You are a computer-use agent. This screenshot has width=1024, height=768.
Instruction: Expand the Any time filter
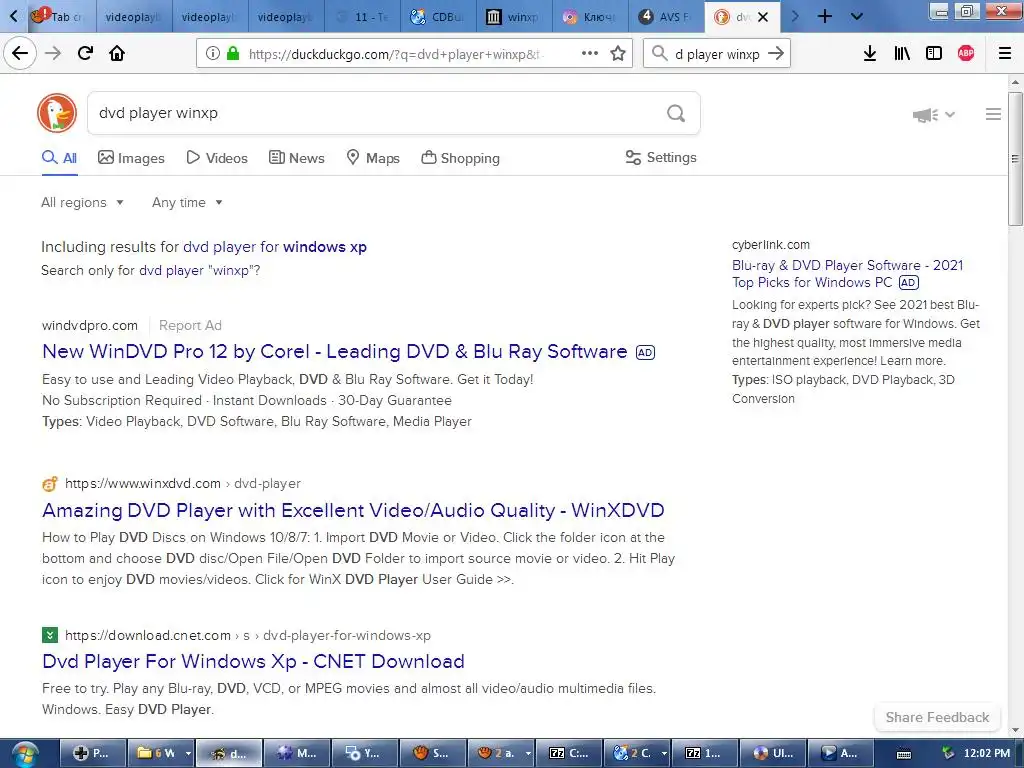187,202
